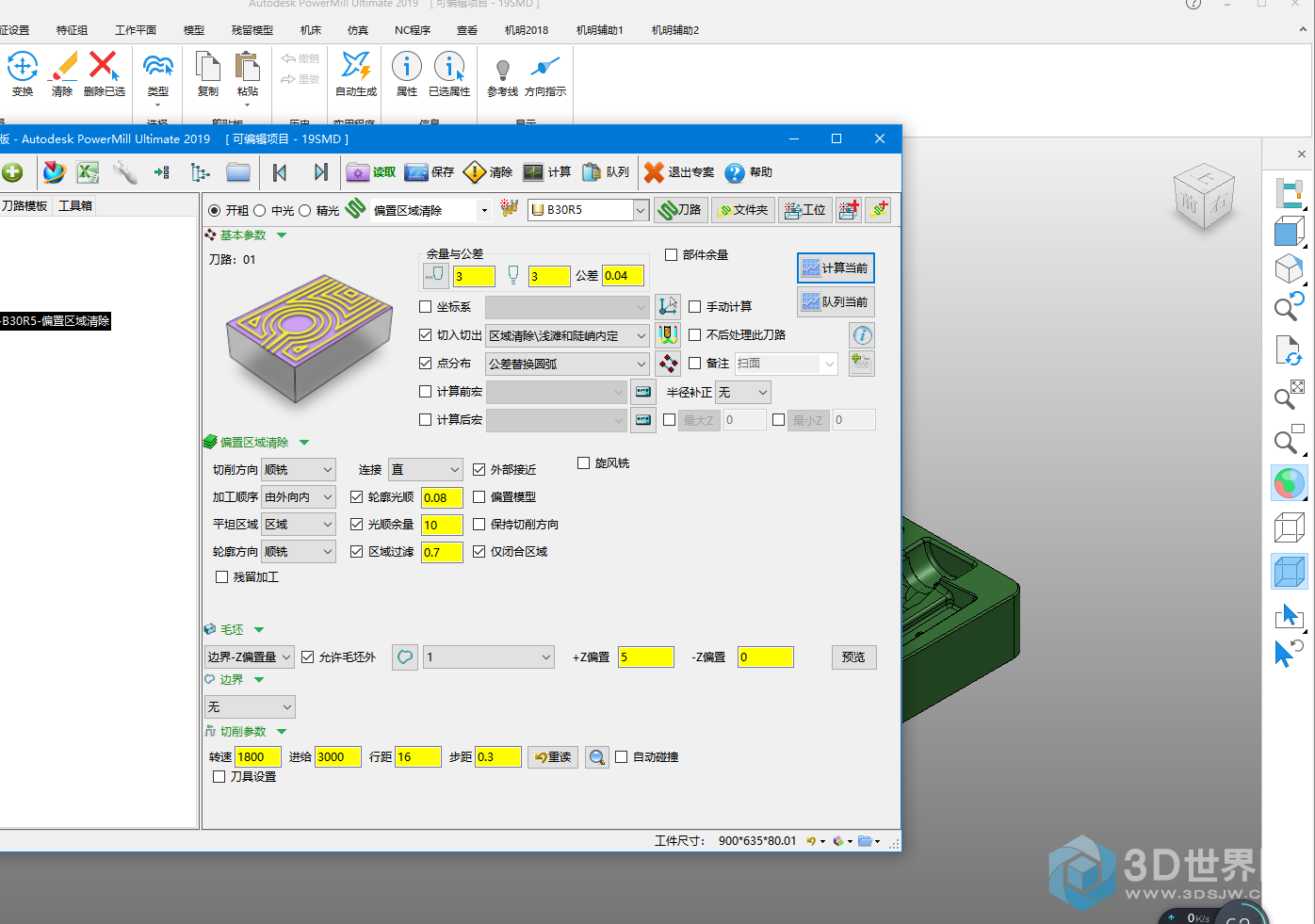The width and height of the screenshot is (1315, 924).
Task: Toggle the 切入切出 checkbox
Action: tap(426, 335)
